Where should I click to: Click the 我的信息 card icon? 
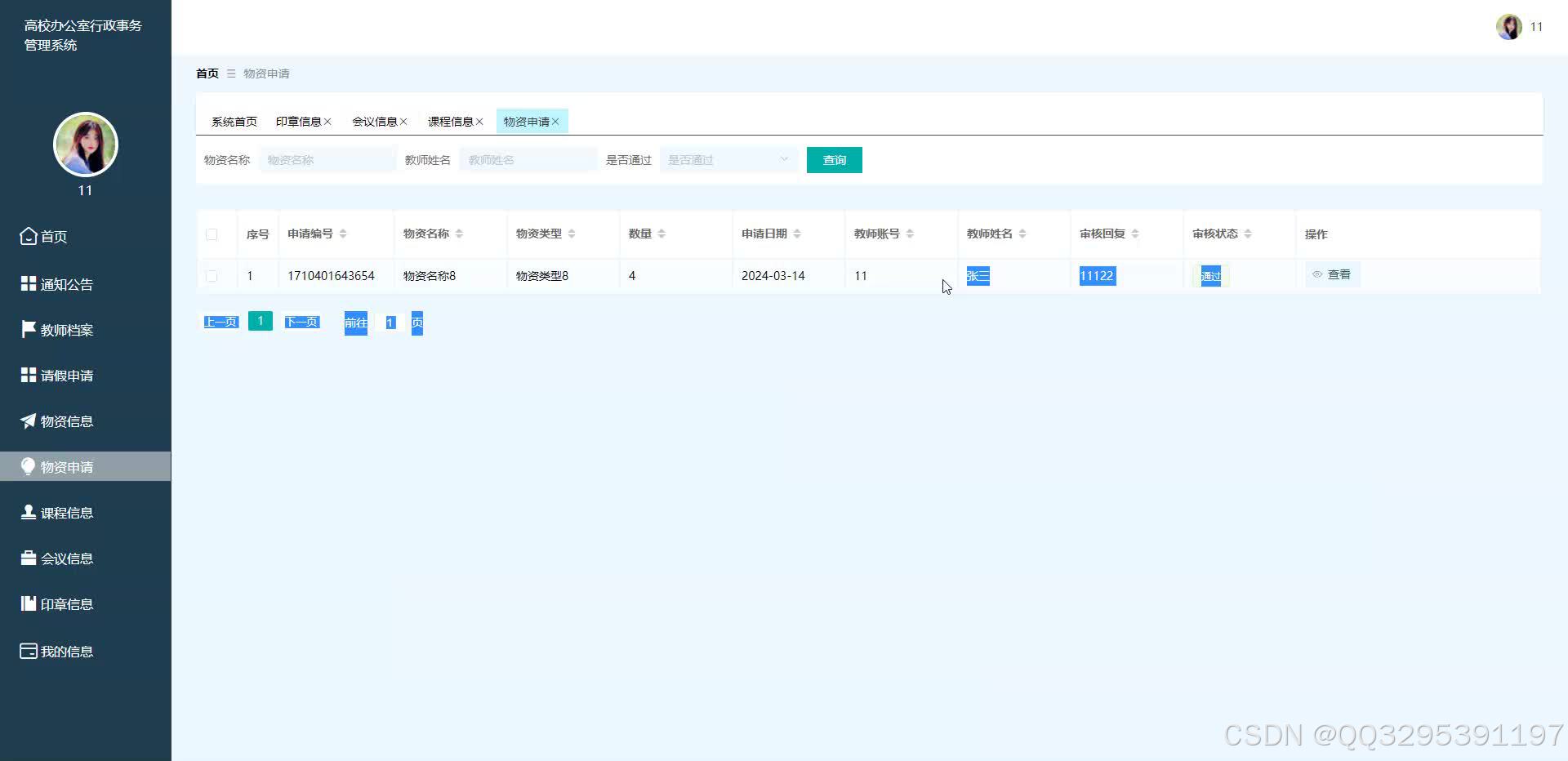29,651
